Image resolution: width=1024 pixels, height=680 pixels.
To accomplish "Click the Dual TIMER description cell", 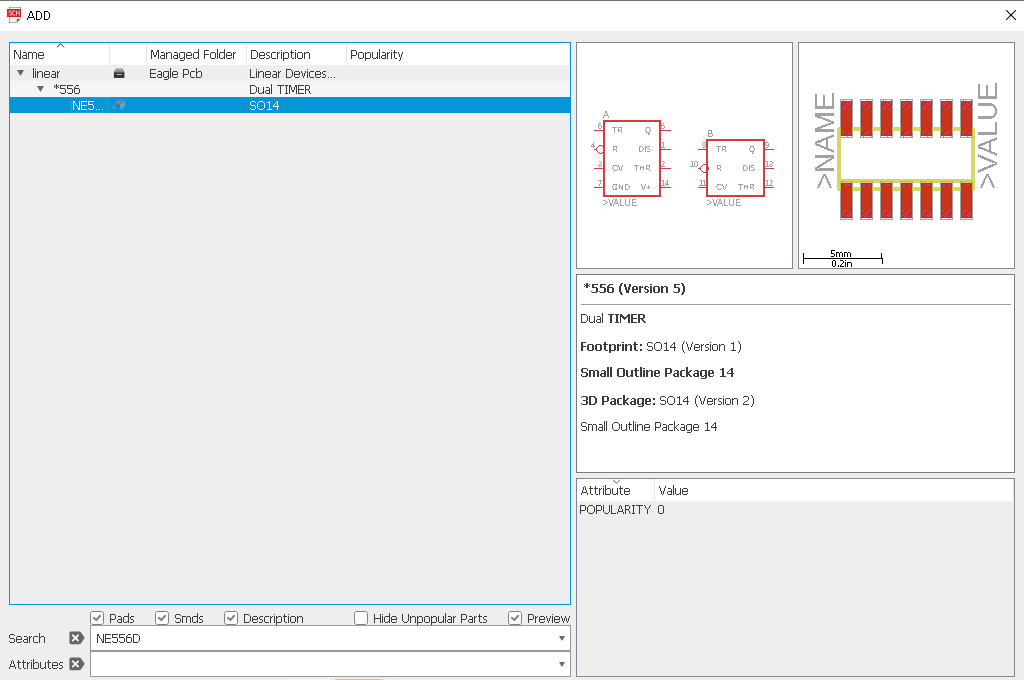I will [280, 89].
